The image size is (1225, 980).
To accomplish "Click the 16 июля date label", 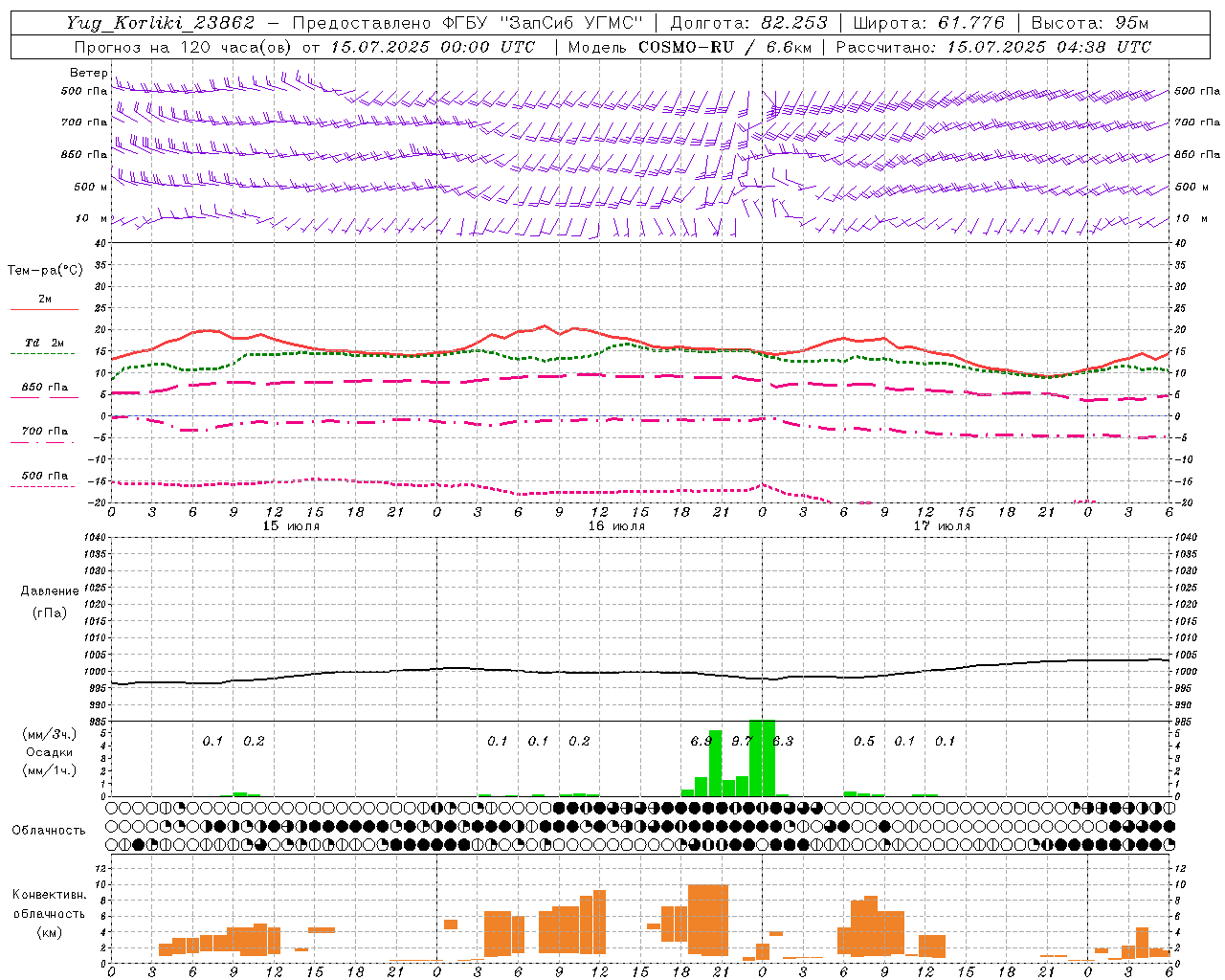I will click(616, 526).
